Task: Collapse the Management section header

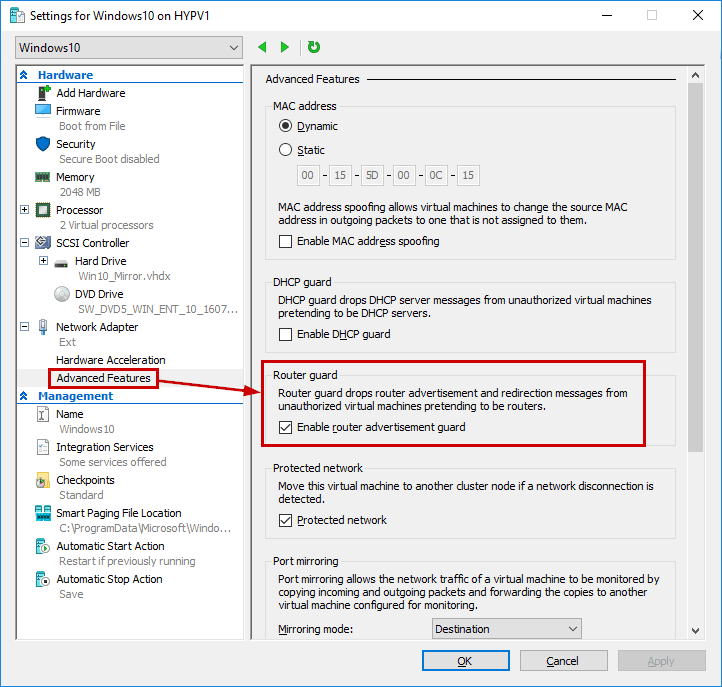Action: coord(24,396)
